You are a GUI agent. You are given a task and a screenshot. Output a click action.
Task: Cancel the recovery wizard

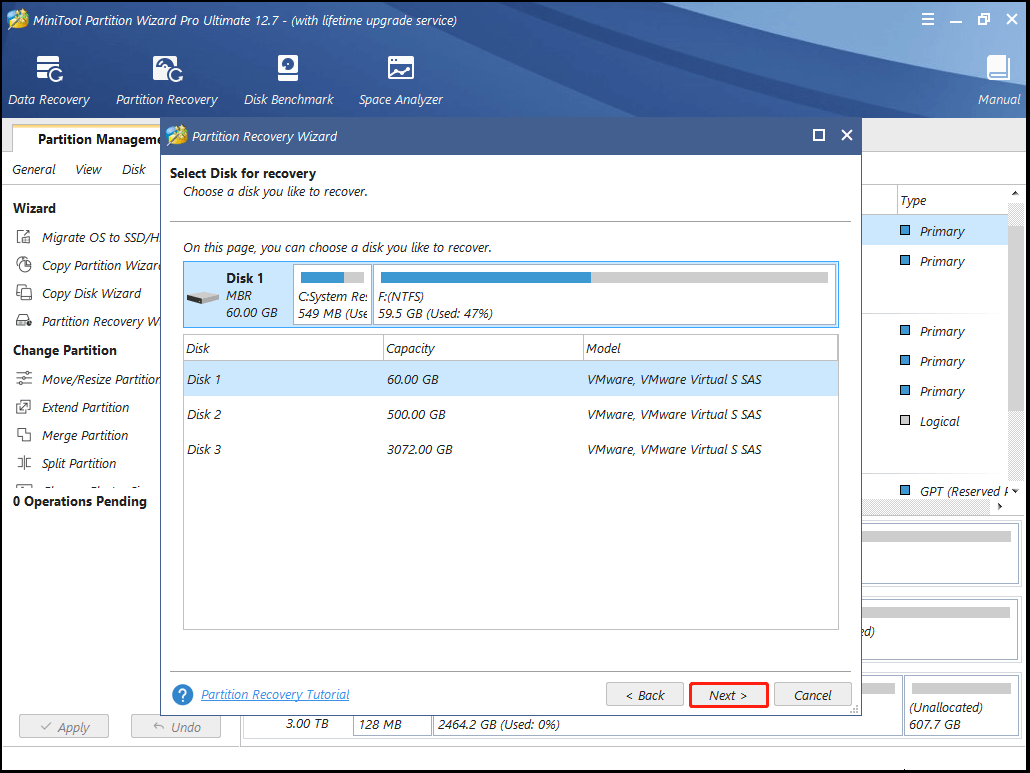813,695
